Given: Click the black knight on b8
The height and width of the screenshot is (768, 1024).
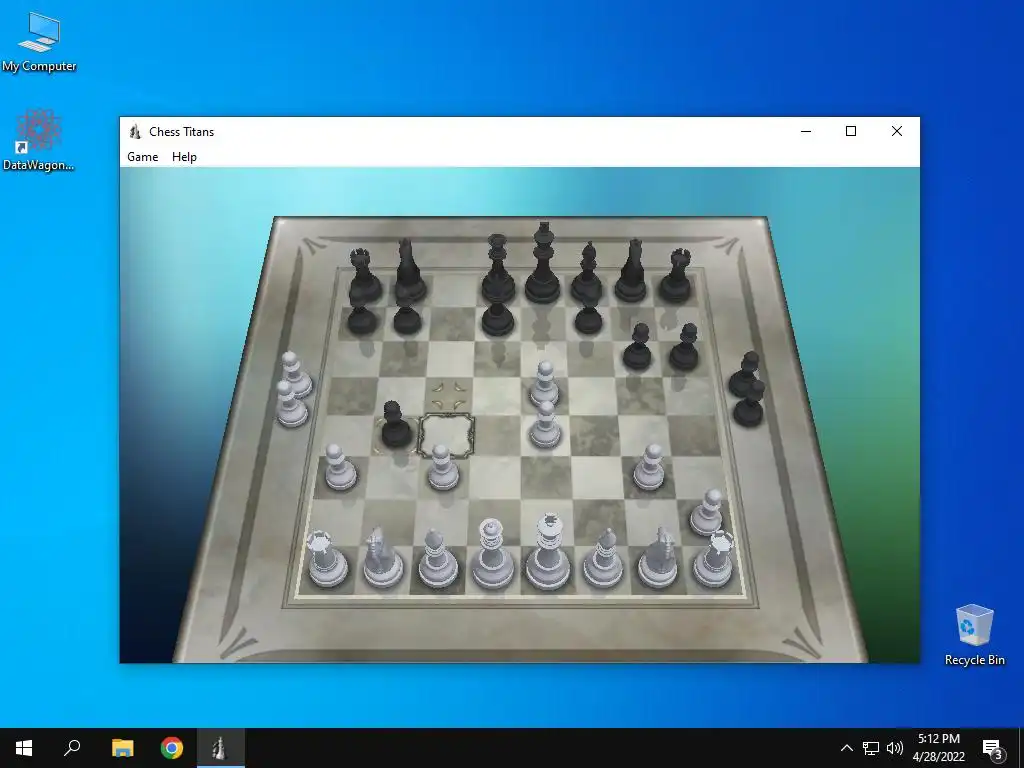Looking at the screenshot, I should click(409, 270).
